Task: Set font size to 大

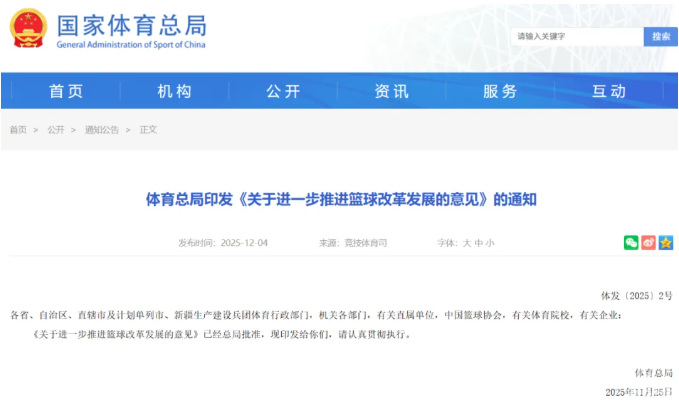Action: tap(467, 243)
